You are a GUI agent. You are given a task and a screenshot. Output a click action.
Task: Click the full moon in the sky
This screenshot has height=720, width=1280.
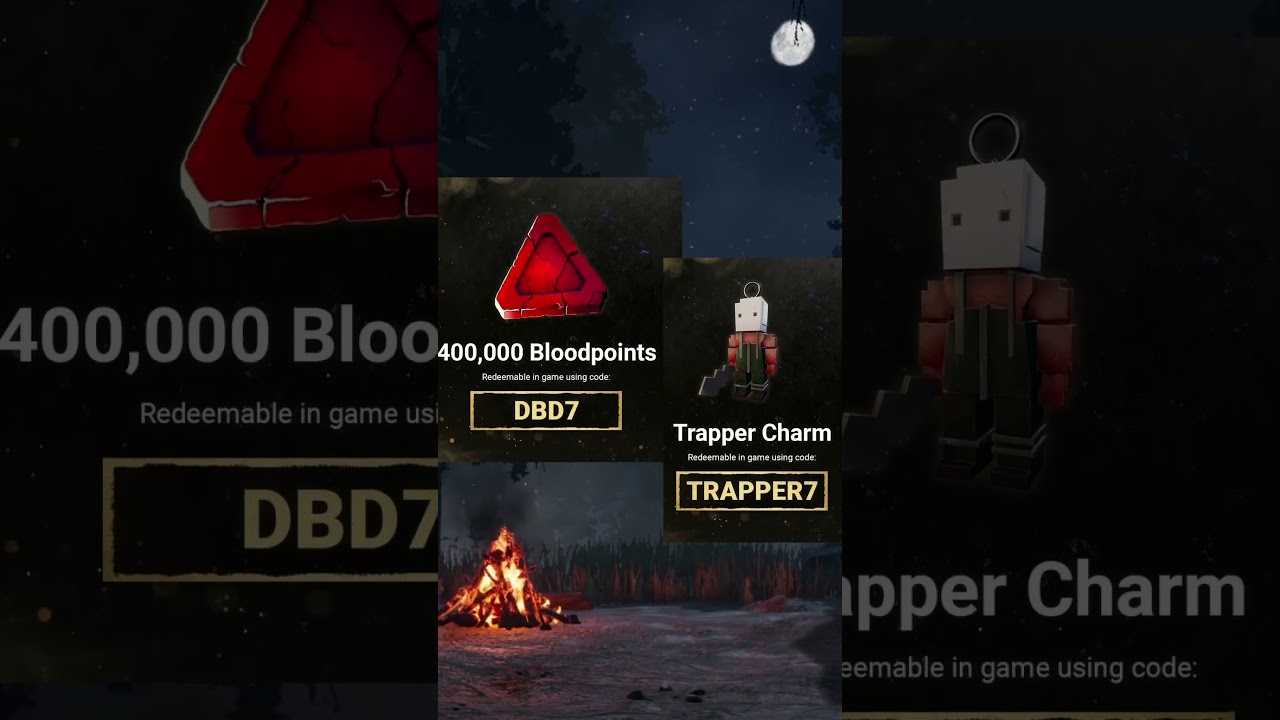[793, 44]
